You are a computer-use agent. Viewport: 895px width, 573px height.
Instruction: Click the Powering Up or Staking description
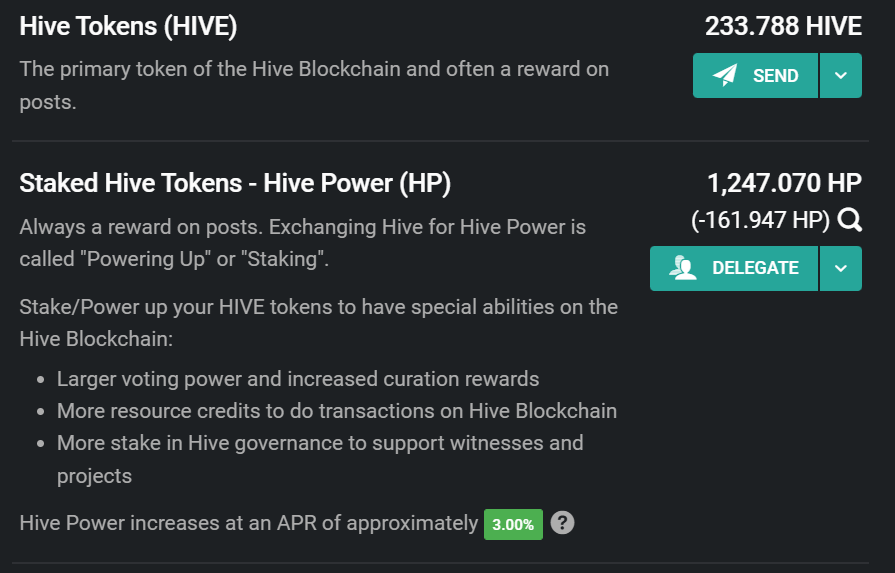(x=303, y=243)
